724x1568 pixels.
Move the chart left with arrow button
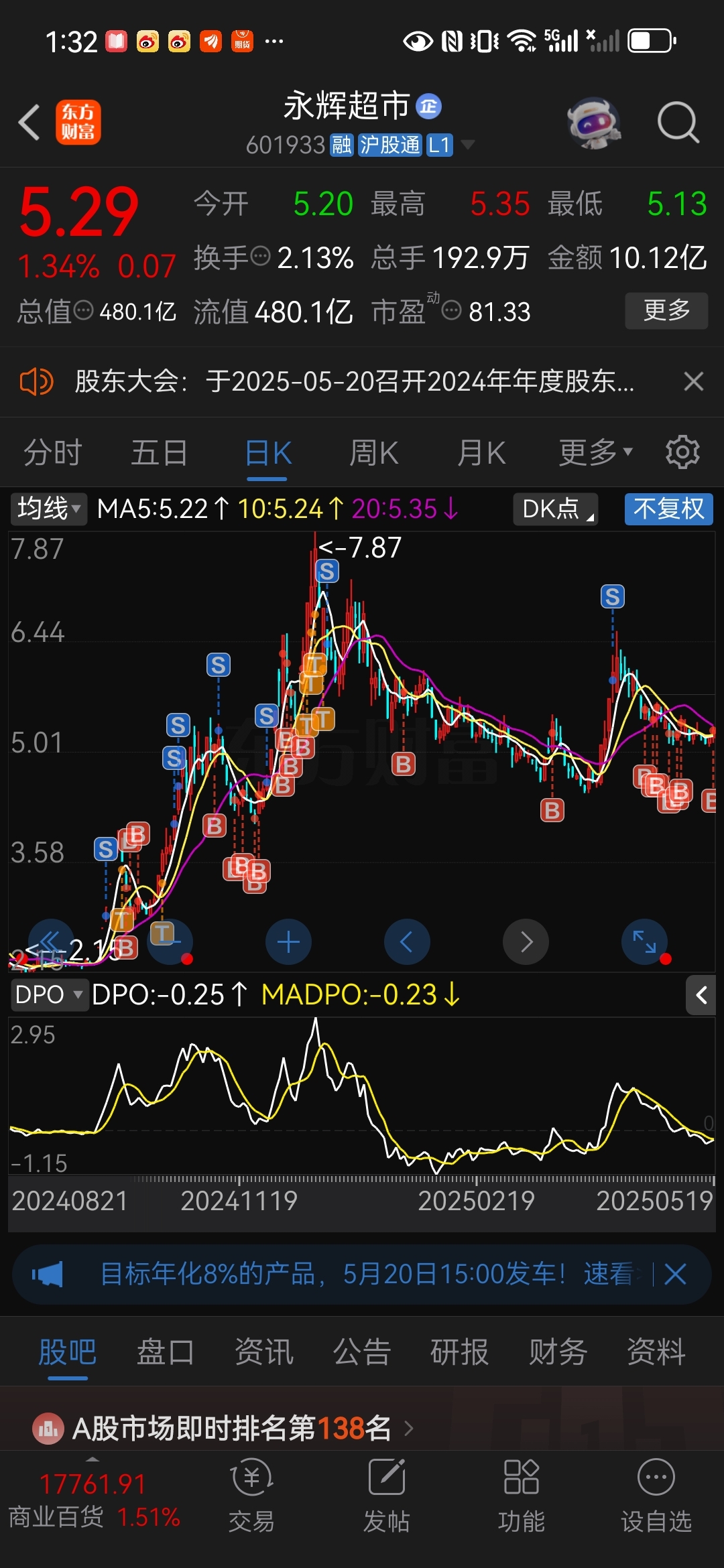[x=406, y=942]
